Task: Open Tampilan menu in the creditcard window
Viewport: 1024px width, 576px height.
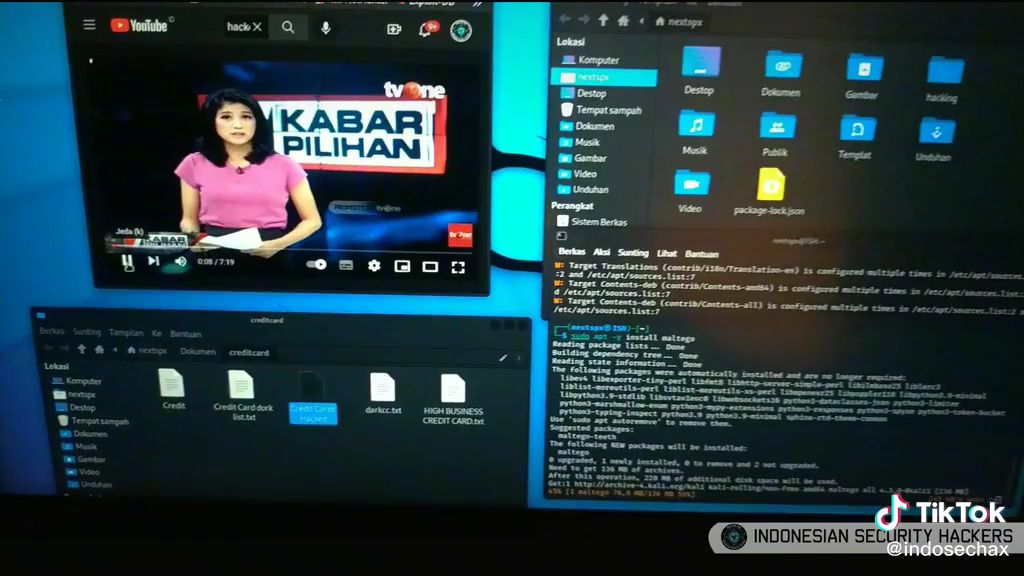Action: [126, 332]
